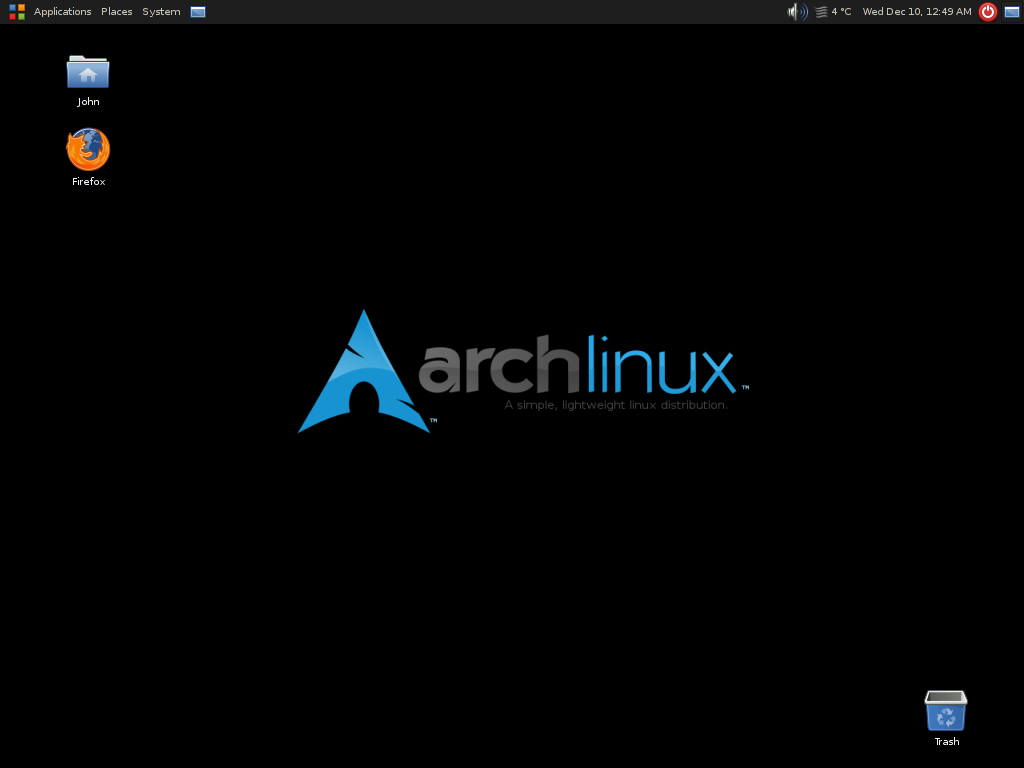Click the 4 °C temperature reading
Image resolution: width=1024 pixels, height=768 pixels.
click(x=841, y=12)
